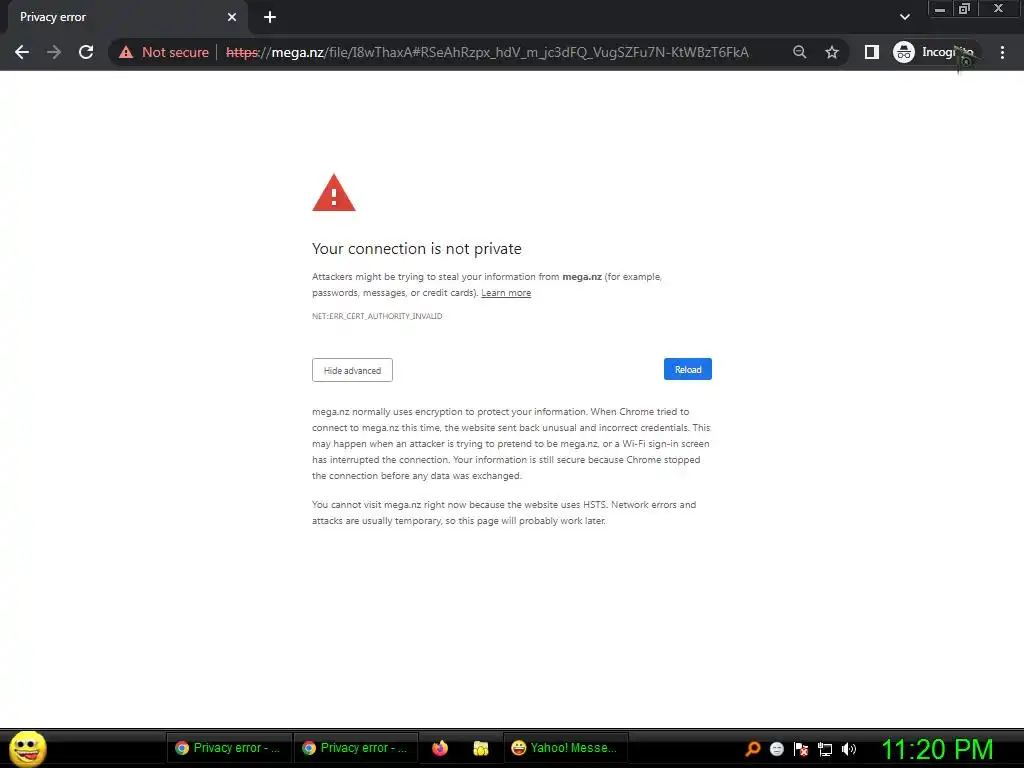The height and width of the screenshot is (768, 1024).
Task: Open a new tab with the plus button
Action: point(270,17)
